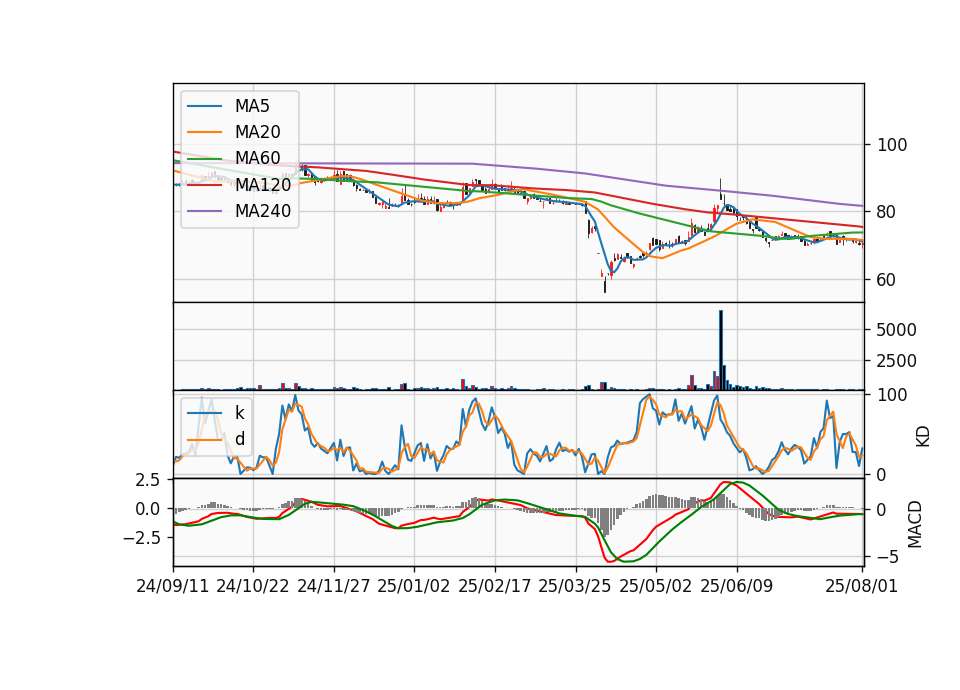Screen dimensions: 960x690
Task: Click the MA240 legend label
Action: point(263,211)
